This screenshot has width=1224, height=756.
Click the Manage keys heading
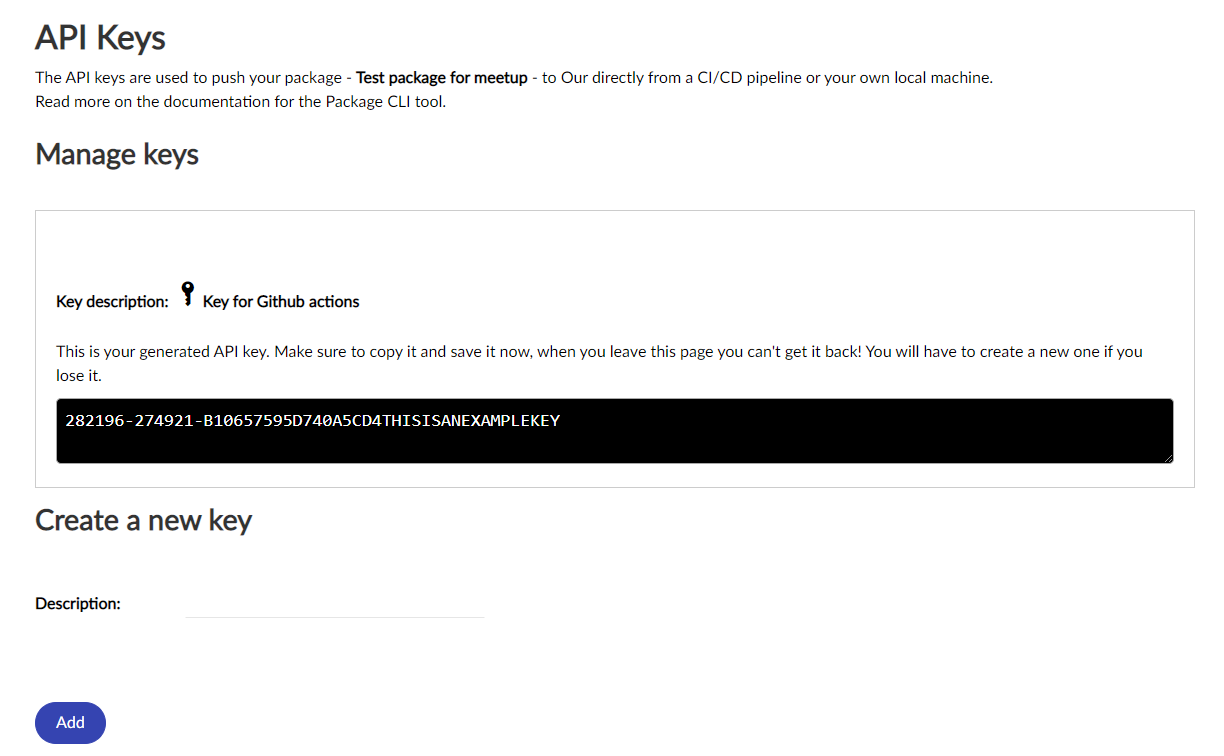pyautogui.click(x=117, y=155)
